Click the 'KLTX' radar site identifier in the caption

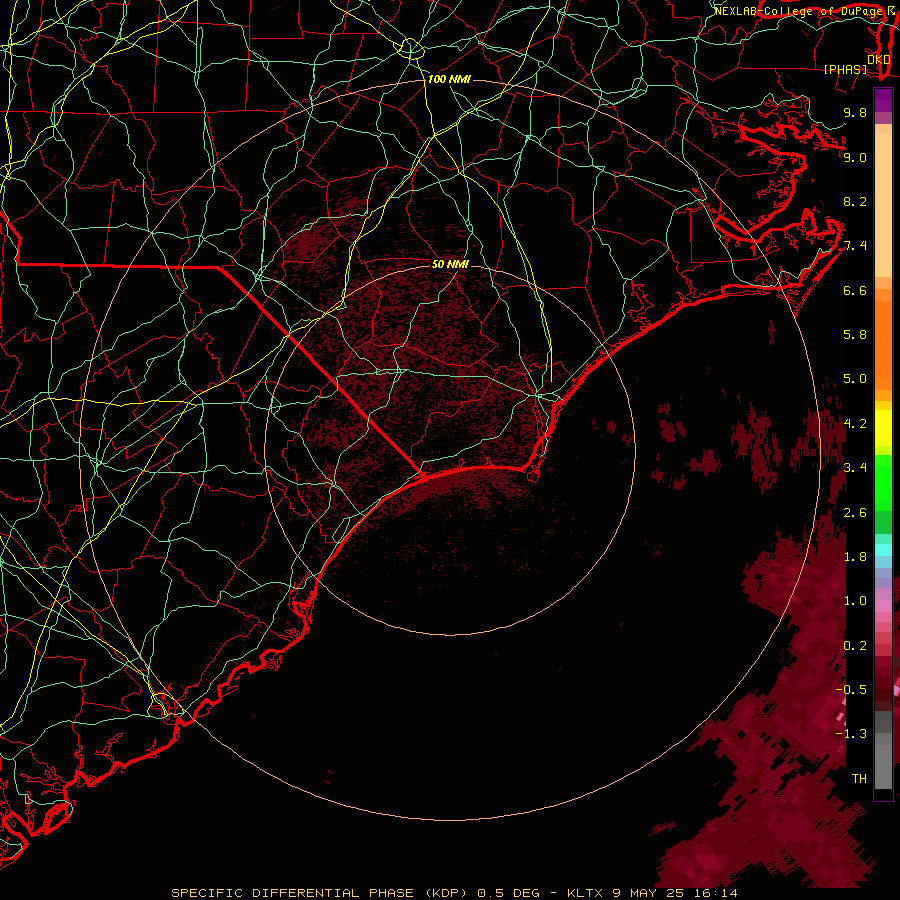(x=585, y=893)
